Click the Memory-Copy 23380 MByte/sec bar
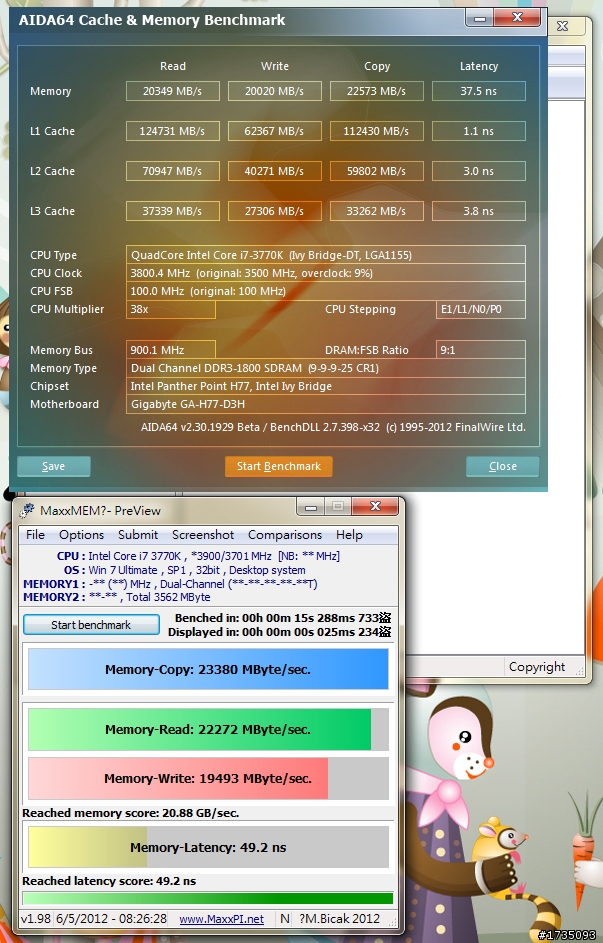 coord(208,669)
